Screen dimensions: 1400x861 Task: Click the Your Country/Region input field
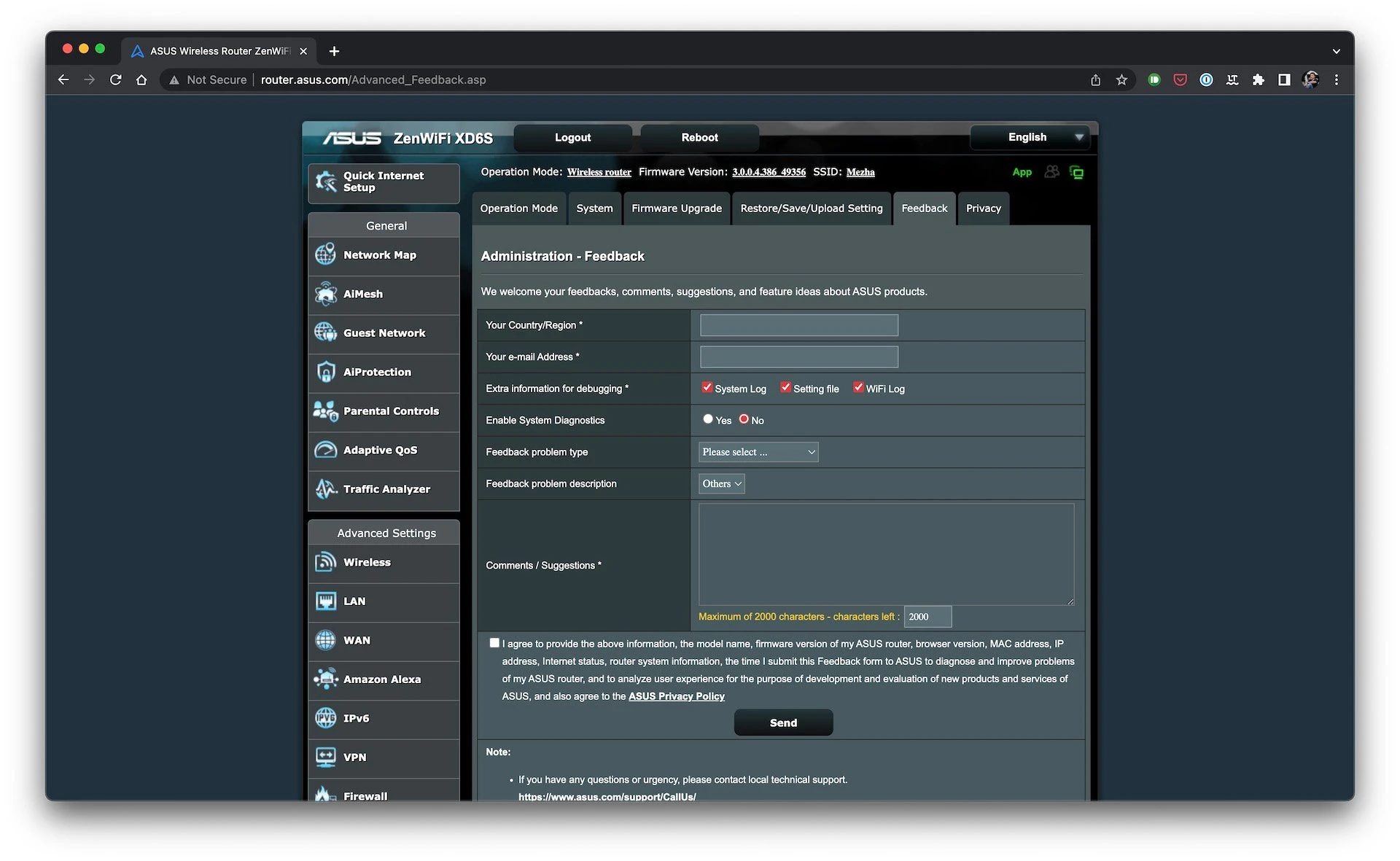click(799, 325)
